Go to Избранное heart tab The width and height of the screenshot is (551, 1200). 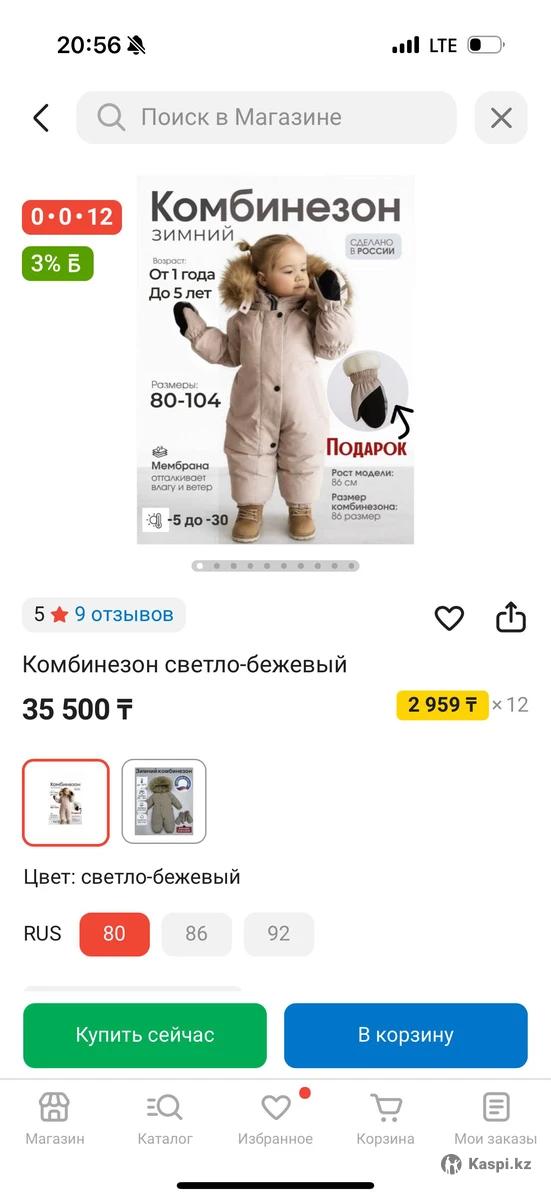[275, 1119]
